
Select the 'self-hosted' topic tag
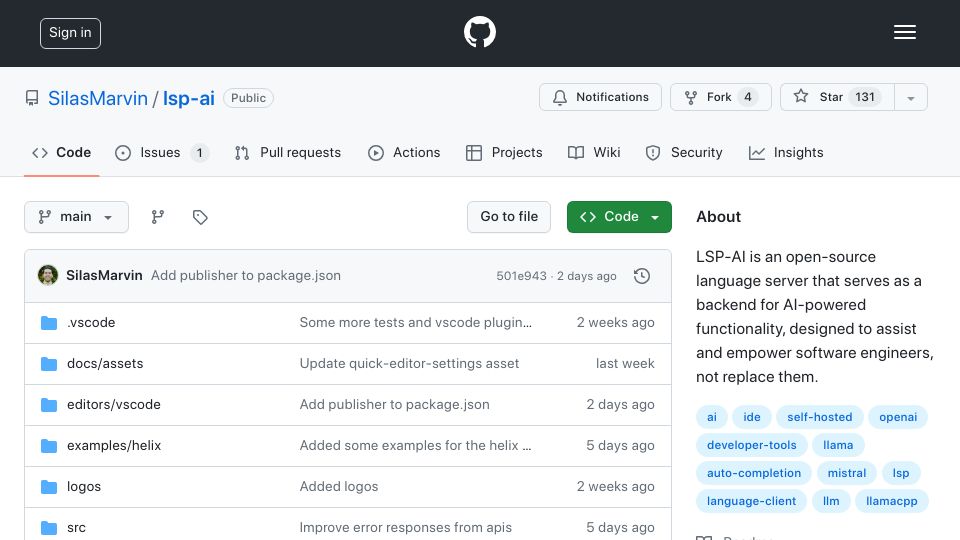click(x=820, y=417)
